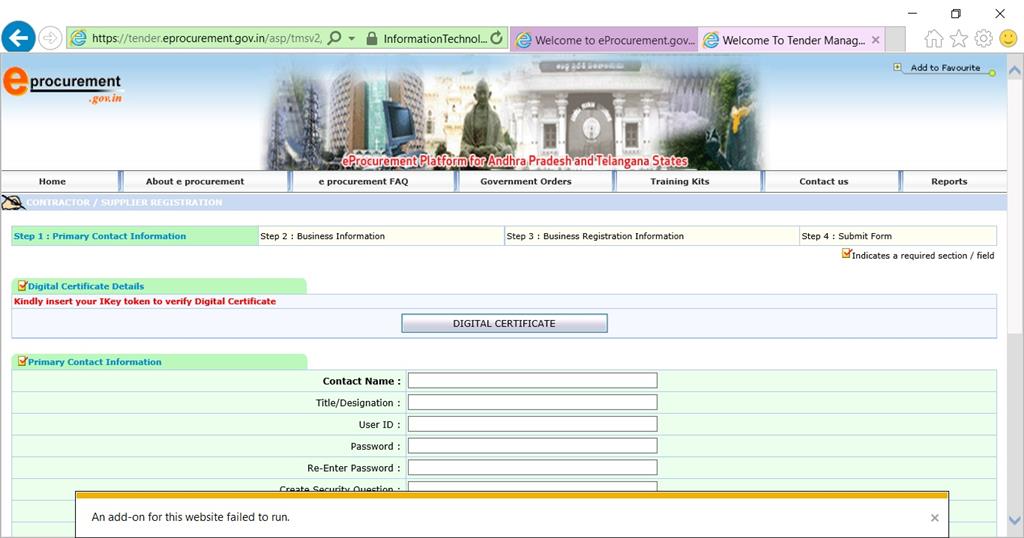Click the InformationTechnol... certificate label
Viewport: 1024px width, 538px height.
pos(435,39)
